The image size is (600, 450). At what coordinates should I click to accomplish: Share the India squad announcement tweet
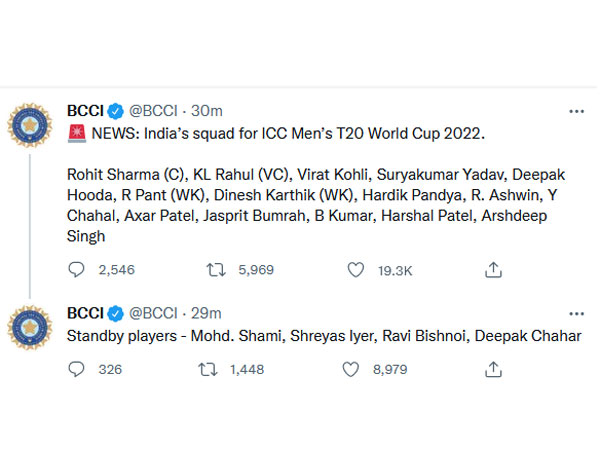pos(492,270)
